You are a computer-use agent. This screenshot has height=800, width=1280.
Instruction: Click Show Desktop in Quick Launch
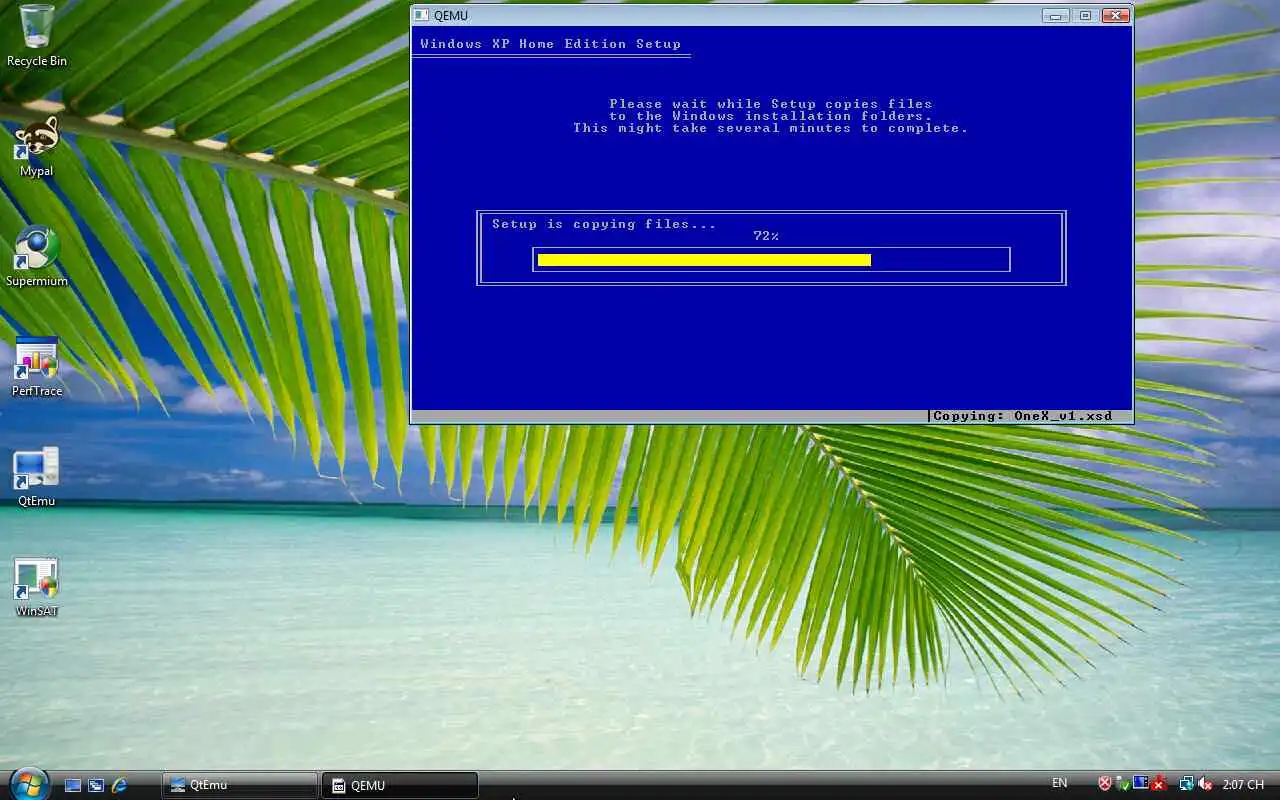coord(73,785)
